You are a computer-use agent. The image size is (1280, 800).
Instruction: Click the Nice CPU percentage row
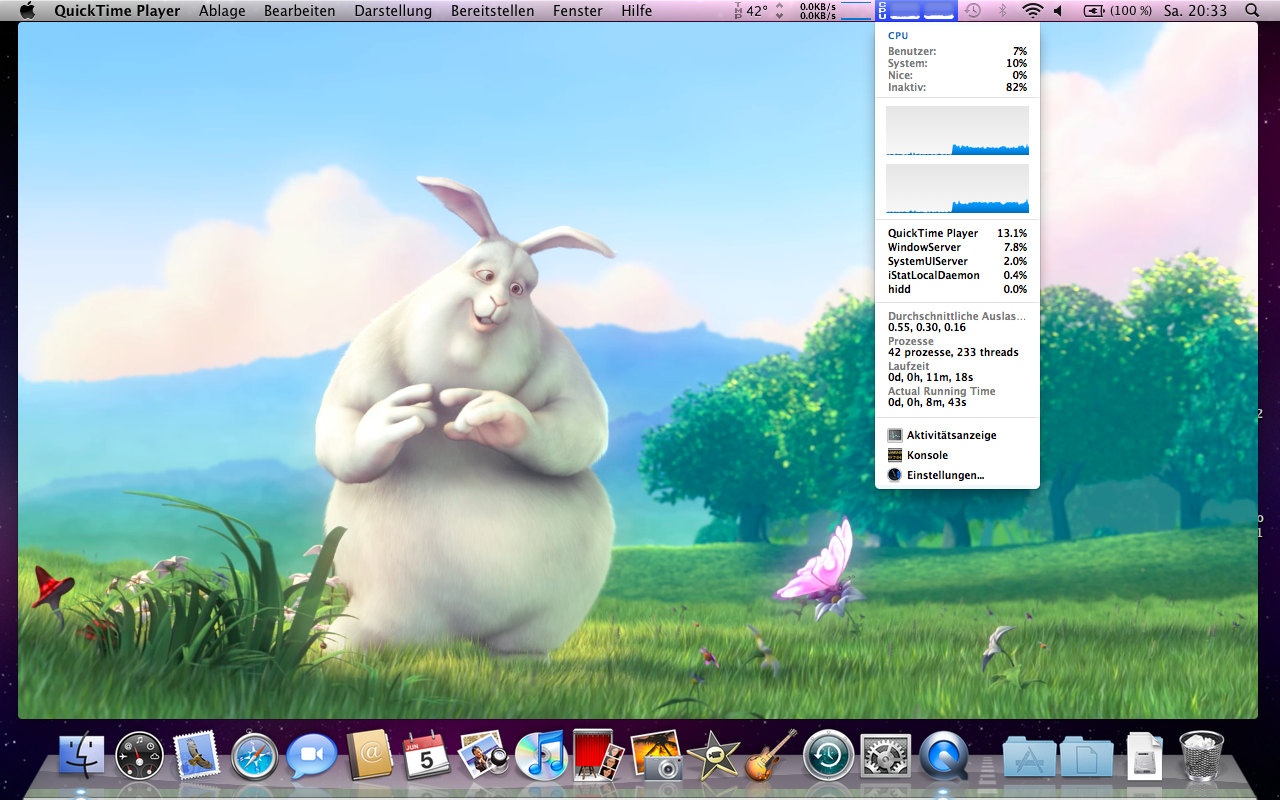(957, 75)
